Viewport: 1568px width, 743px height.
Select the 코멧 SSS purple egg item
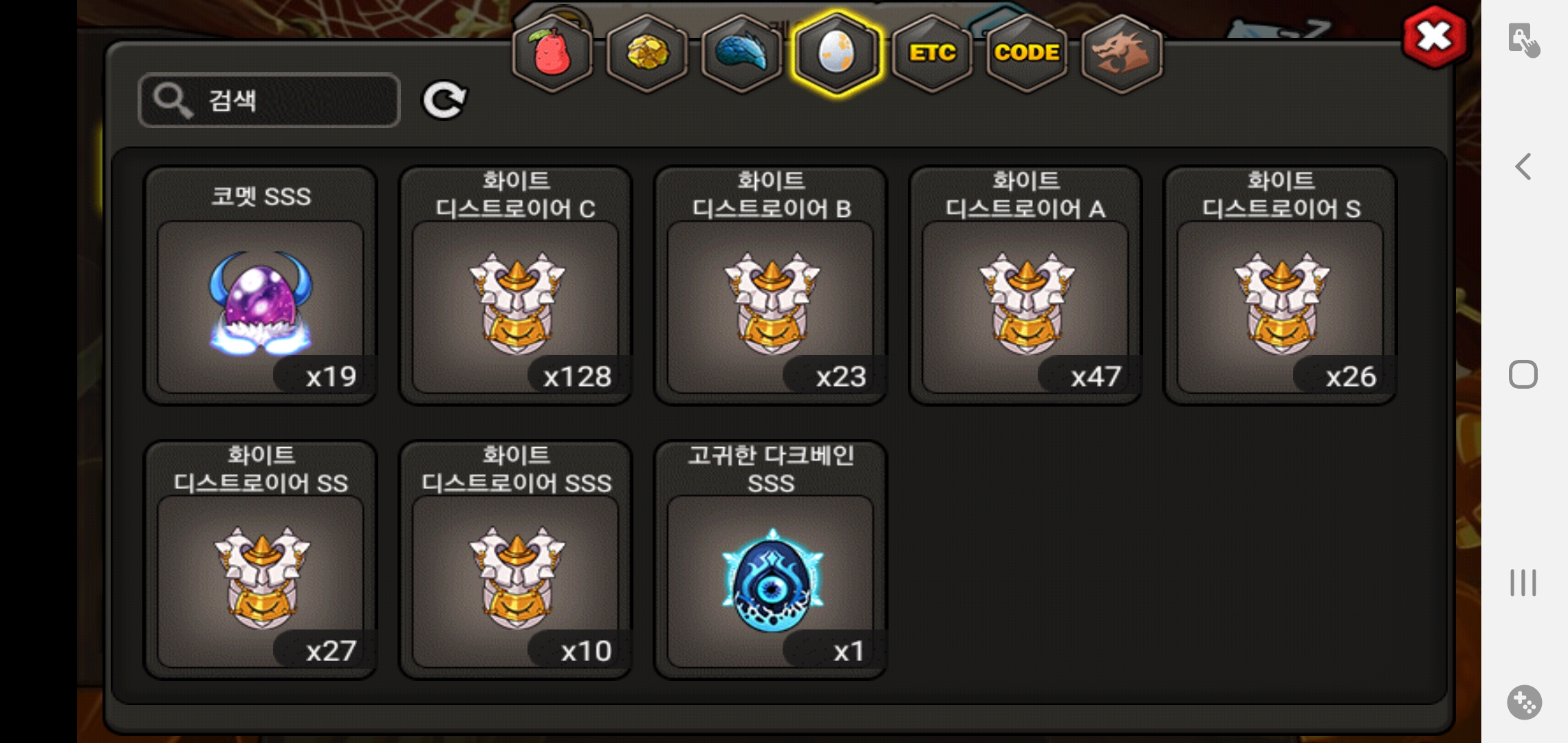pos(261,286)
